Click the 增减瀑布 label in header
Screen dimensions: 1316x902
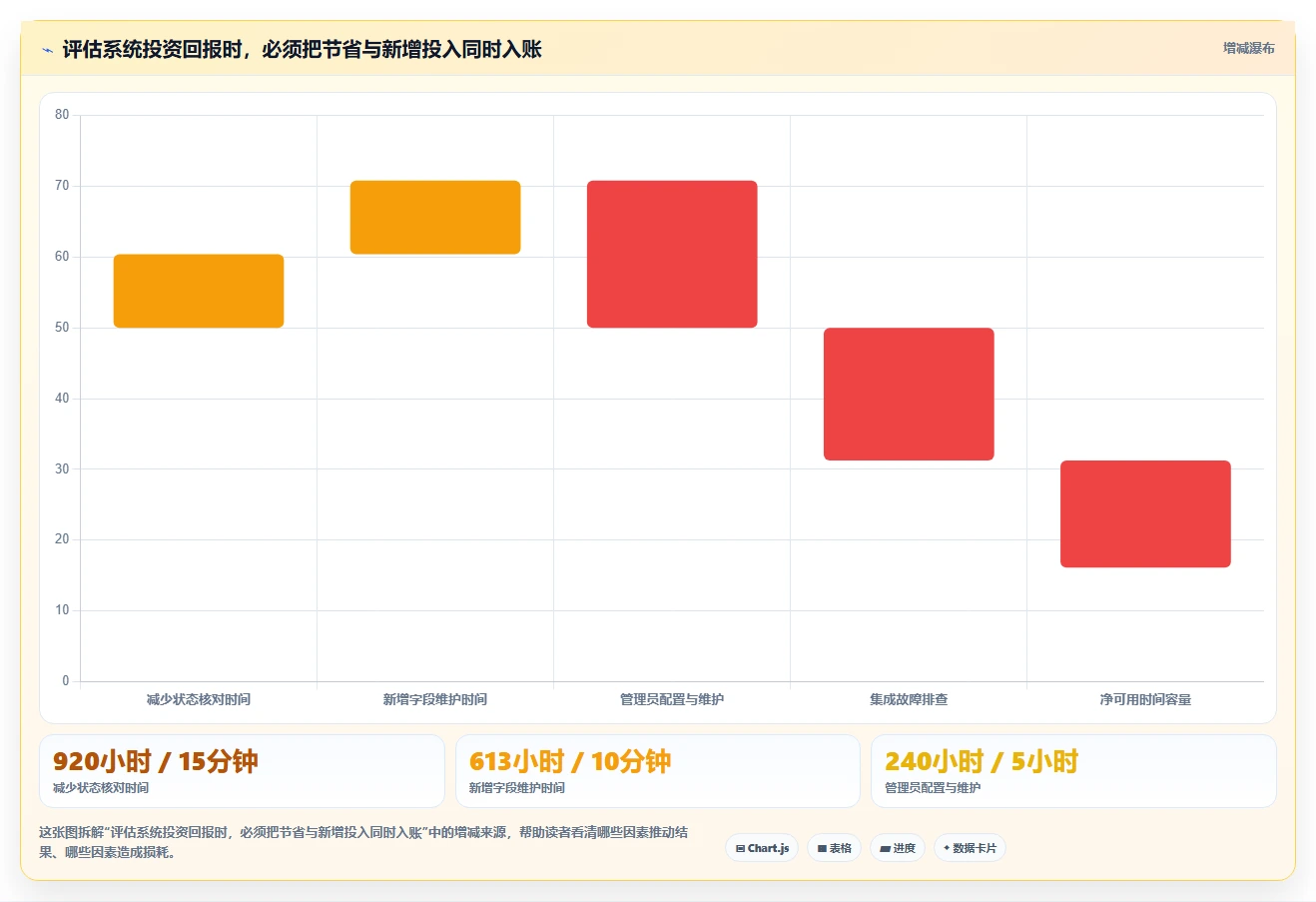point(1249,48)
